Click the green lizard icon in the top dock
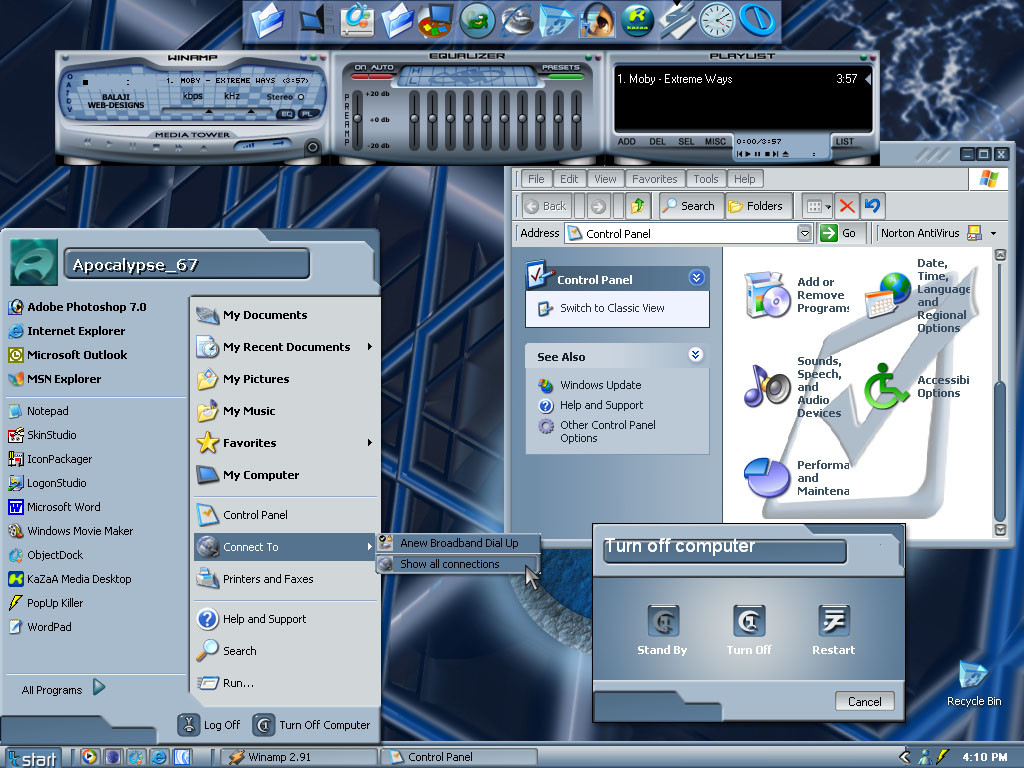 477,21
